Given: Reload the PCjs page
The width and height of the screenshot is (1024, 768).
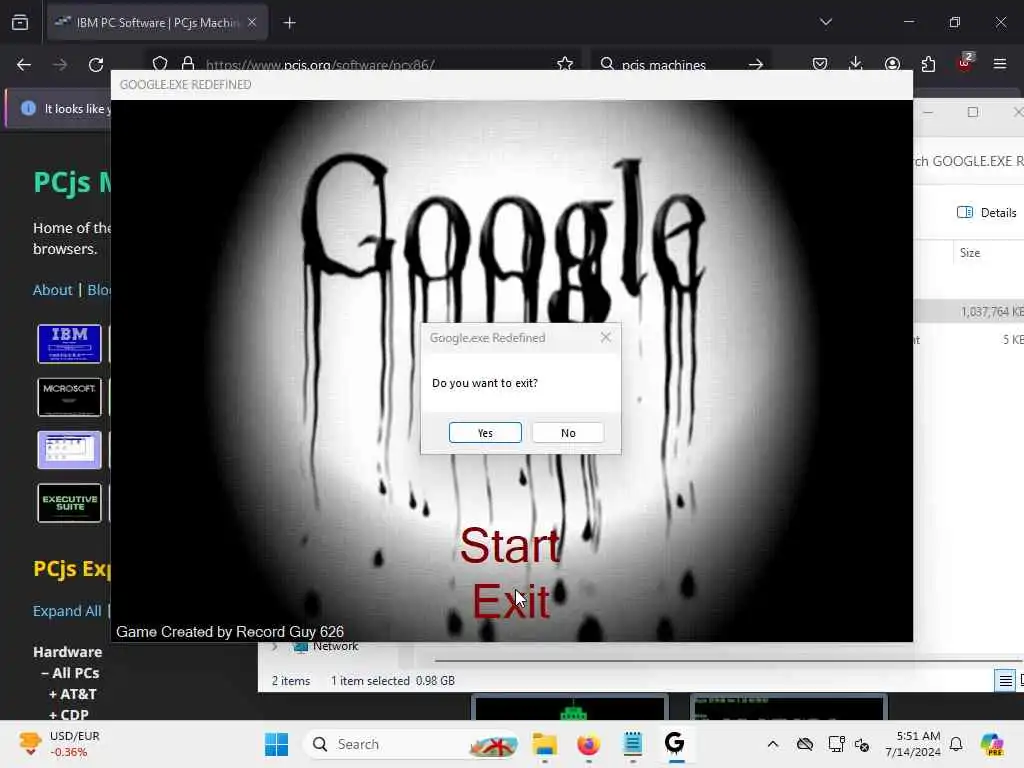Looking at the screenshot, I should pos(96,64).
